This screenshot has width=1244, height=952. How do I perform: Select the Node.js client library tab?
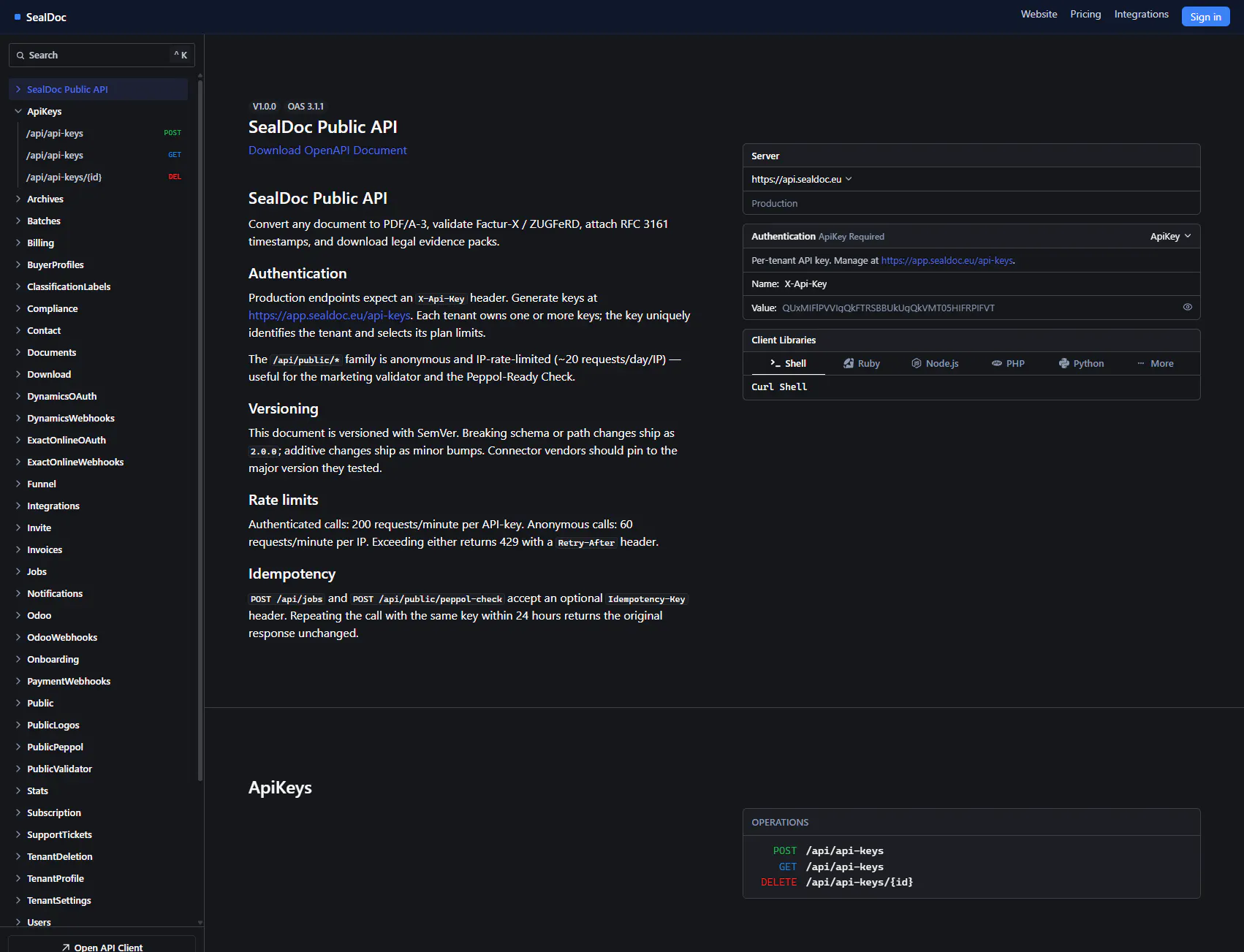935,363
